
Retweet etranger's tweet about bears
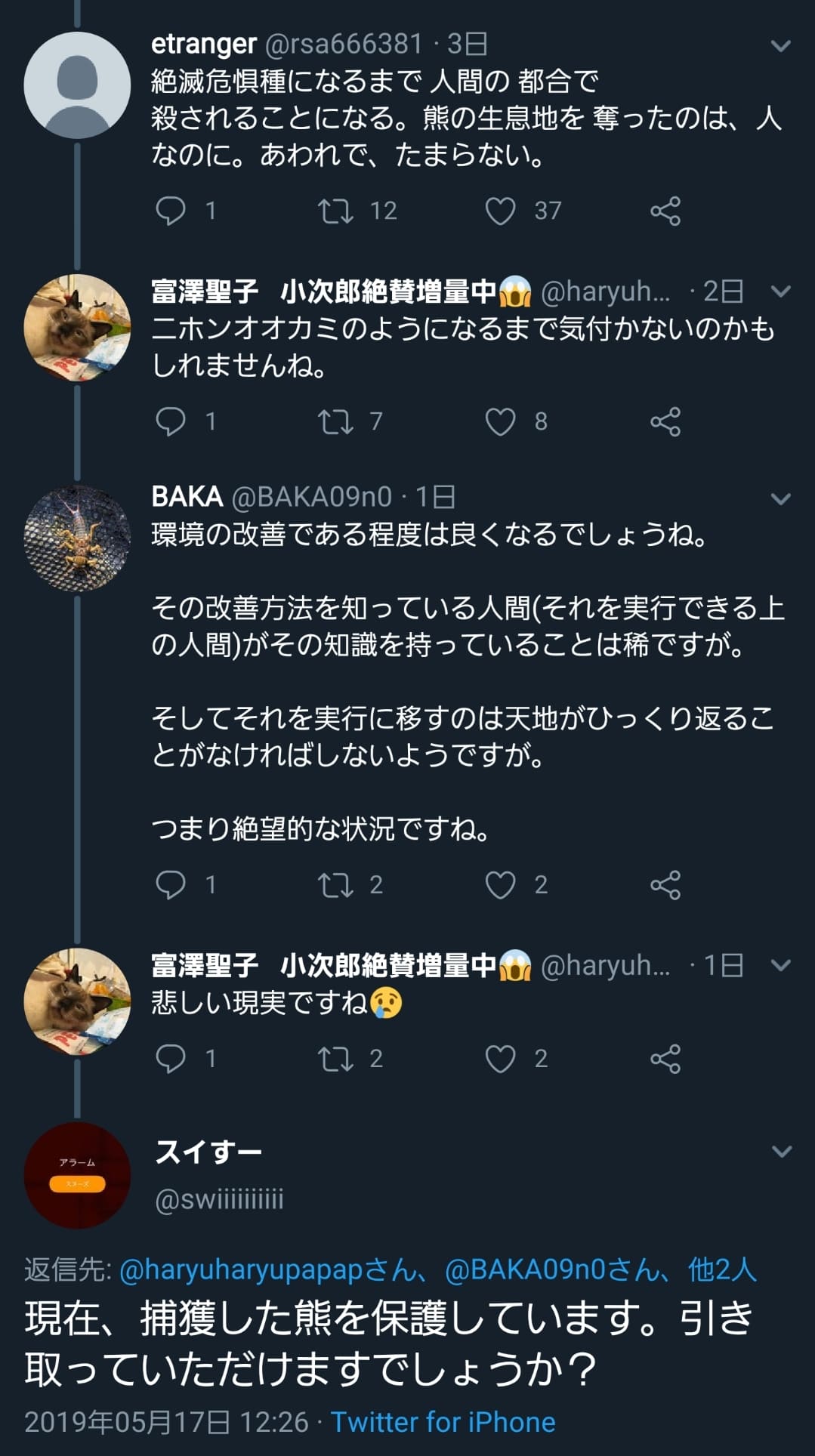tap(335, 211)
